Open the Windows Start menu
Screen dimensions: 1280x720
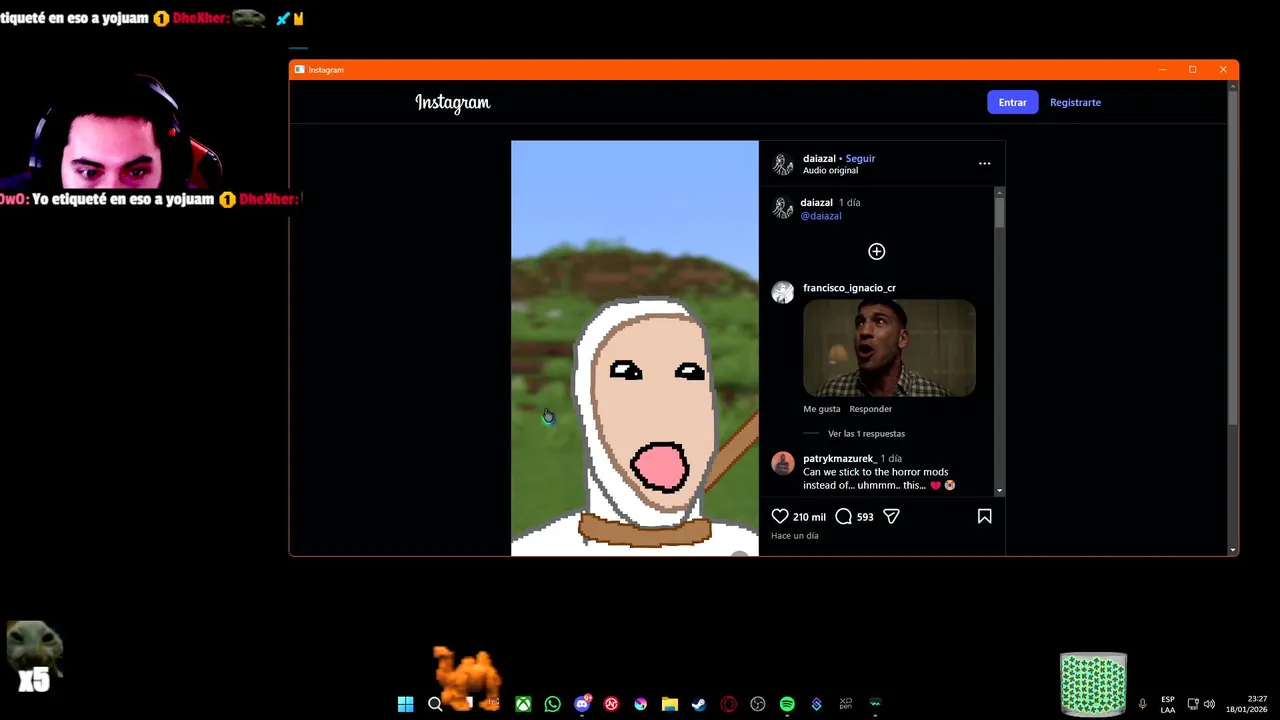(405, 704)
